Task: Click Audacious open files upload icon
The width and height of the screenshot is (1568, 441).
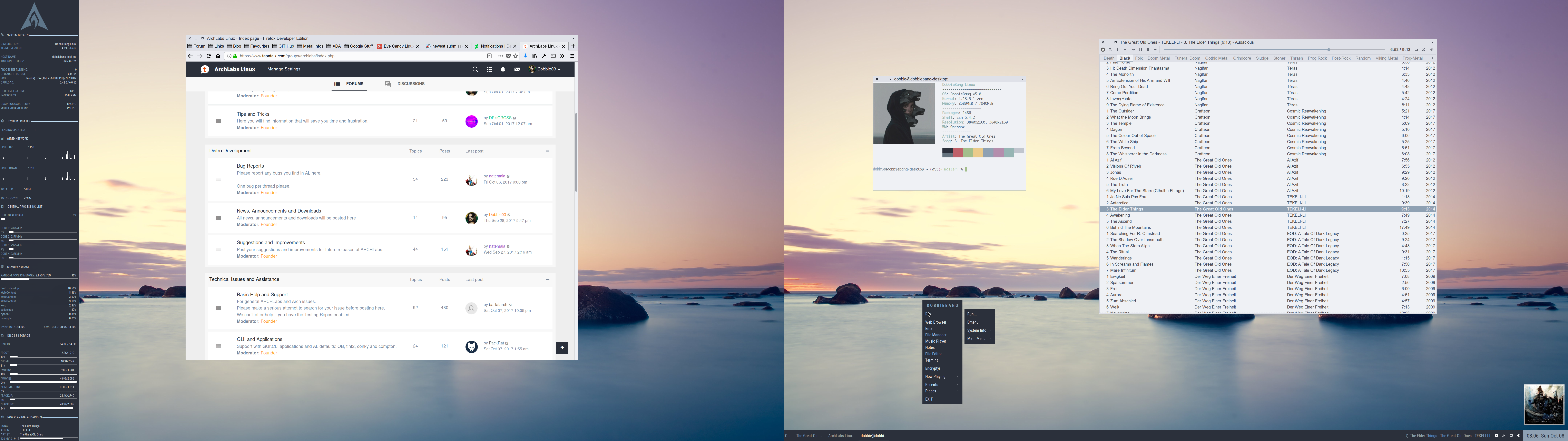Action: pyautogui.click(x=1118, y=50)
